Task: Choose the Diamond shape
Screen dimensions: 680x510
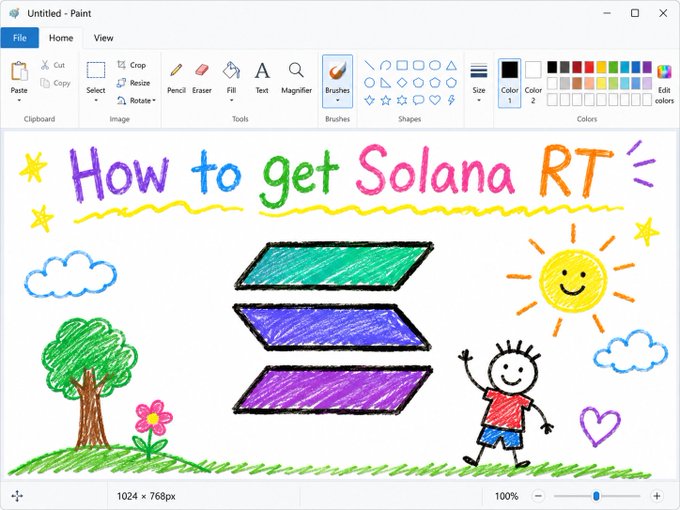Action: (x=402, y=82)
